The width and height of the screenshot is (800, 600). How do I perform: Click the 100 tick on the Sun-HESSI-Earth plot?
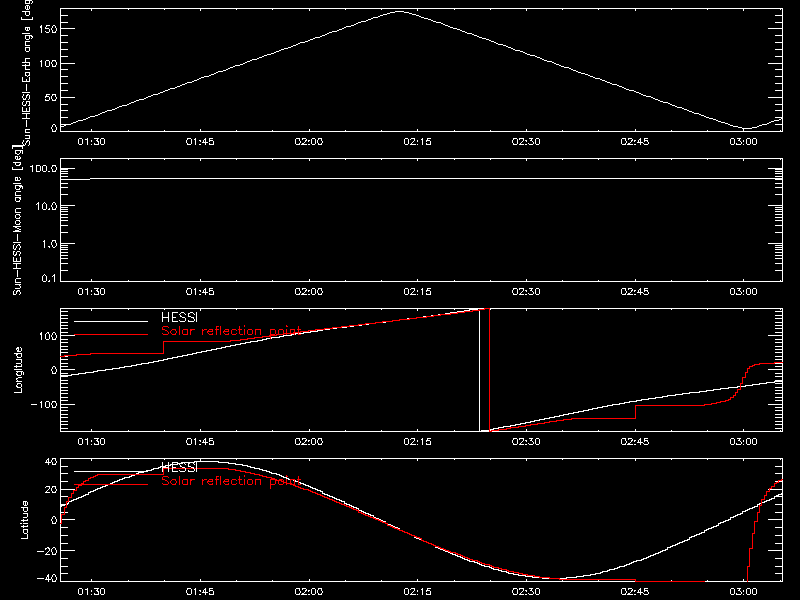47,63
